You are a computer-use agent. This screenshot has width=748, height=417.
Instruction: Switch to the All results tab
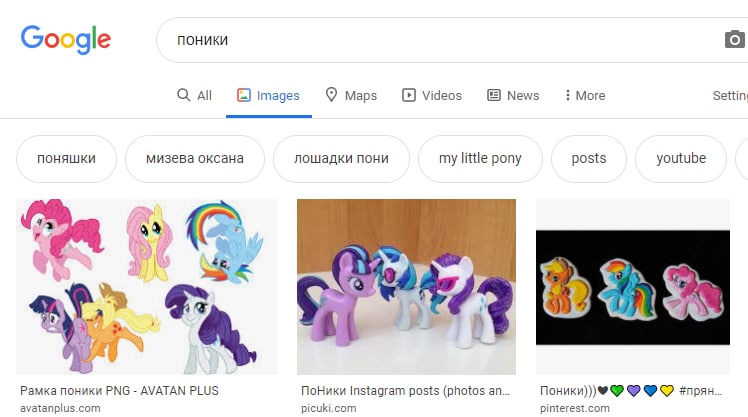194,95
